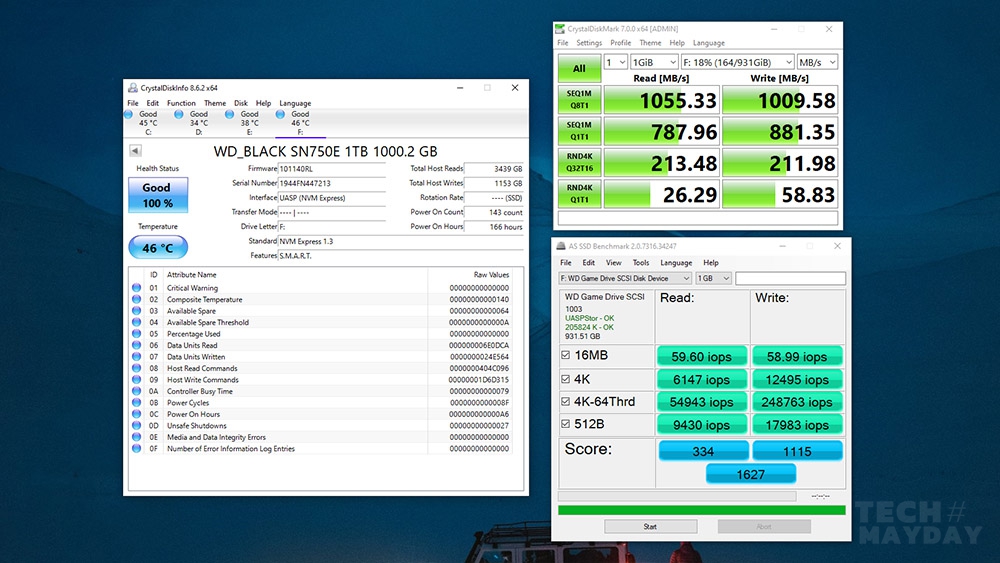Open the Language menu in AS SSD Benchmark
The width and height of the screenshot is (1000, 563).
[676, 263]
